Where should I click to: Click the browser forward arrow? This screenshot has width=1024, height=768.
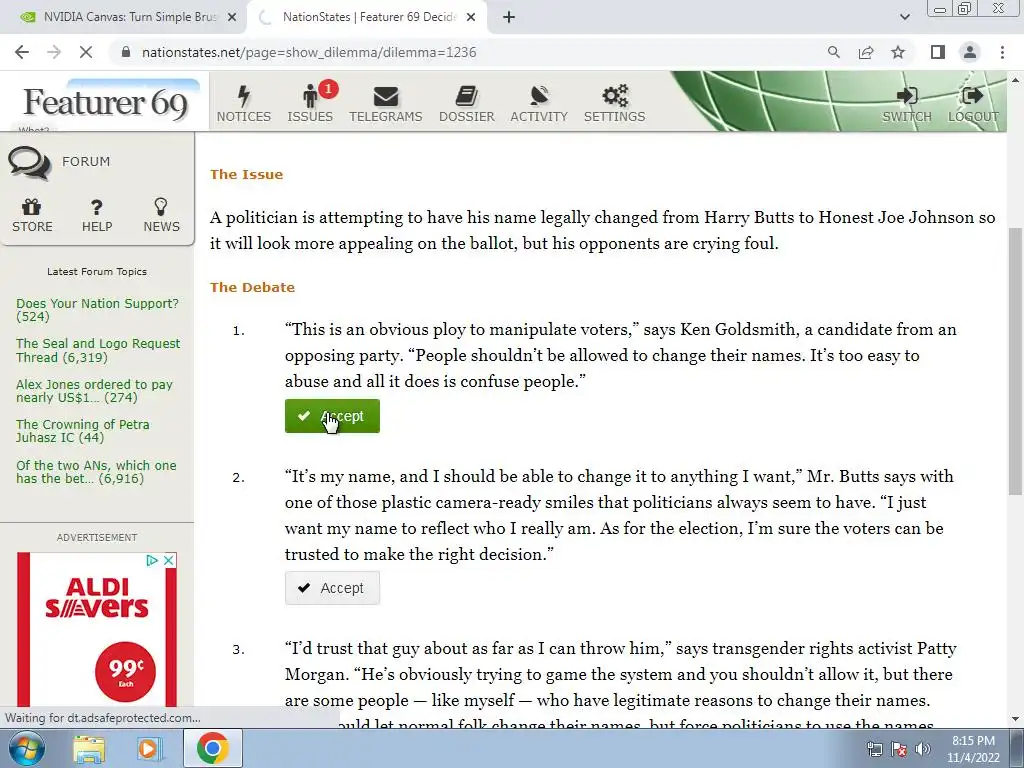pyautogui.click(x=54, y=52)
